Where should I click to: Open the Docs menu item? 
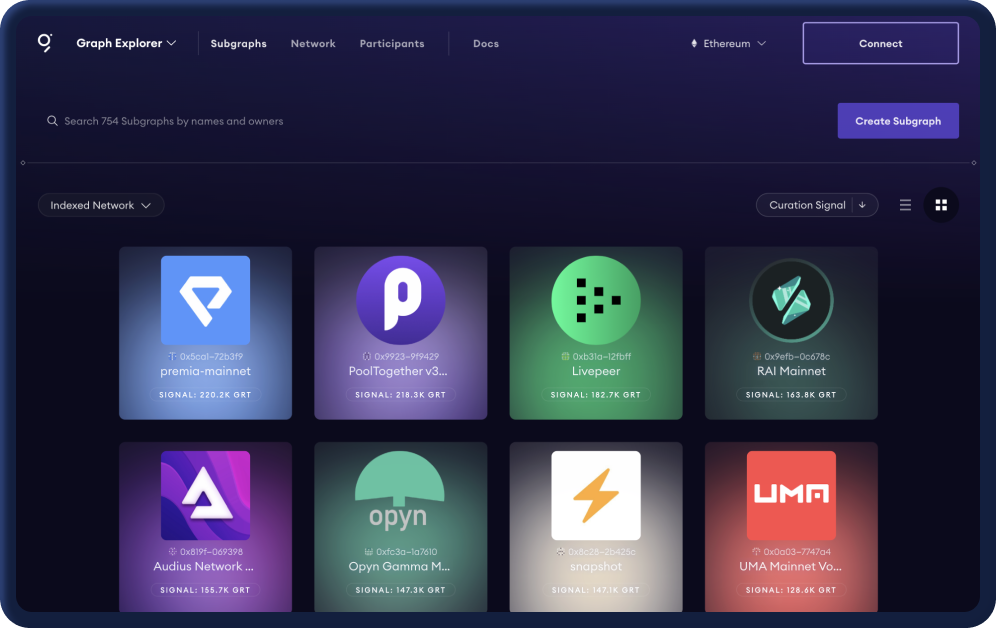point(486,43)
